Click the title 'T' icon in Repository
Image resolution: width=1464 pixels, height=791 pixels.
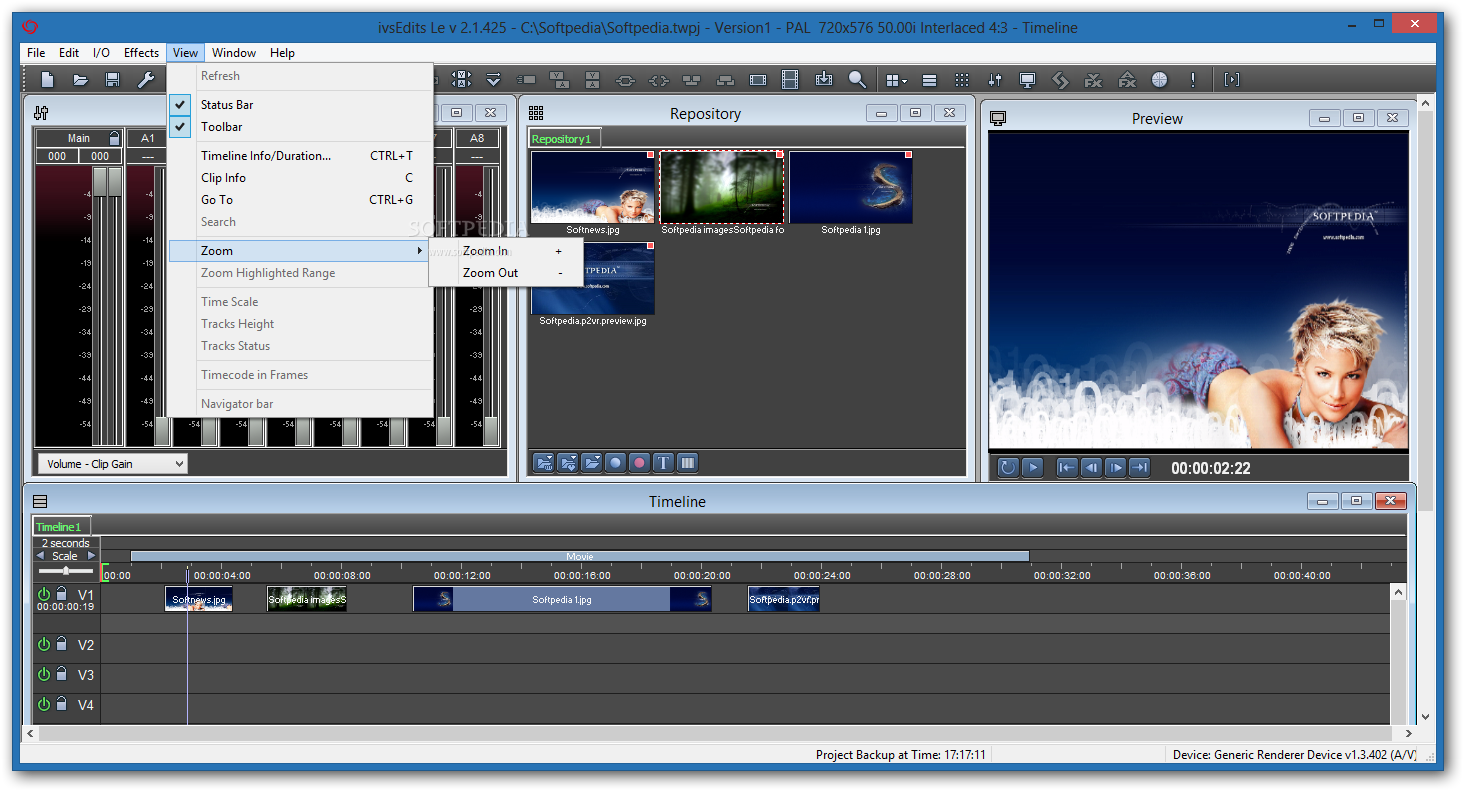pos(663,463)
